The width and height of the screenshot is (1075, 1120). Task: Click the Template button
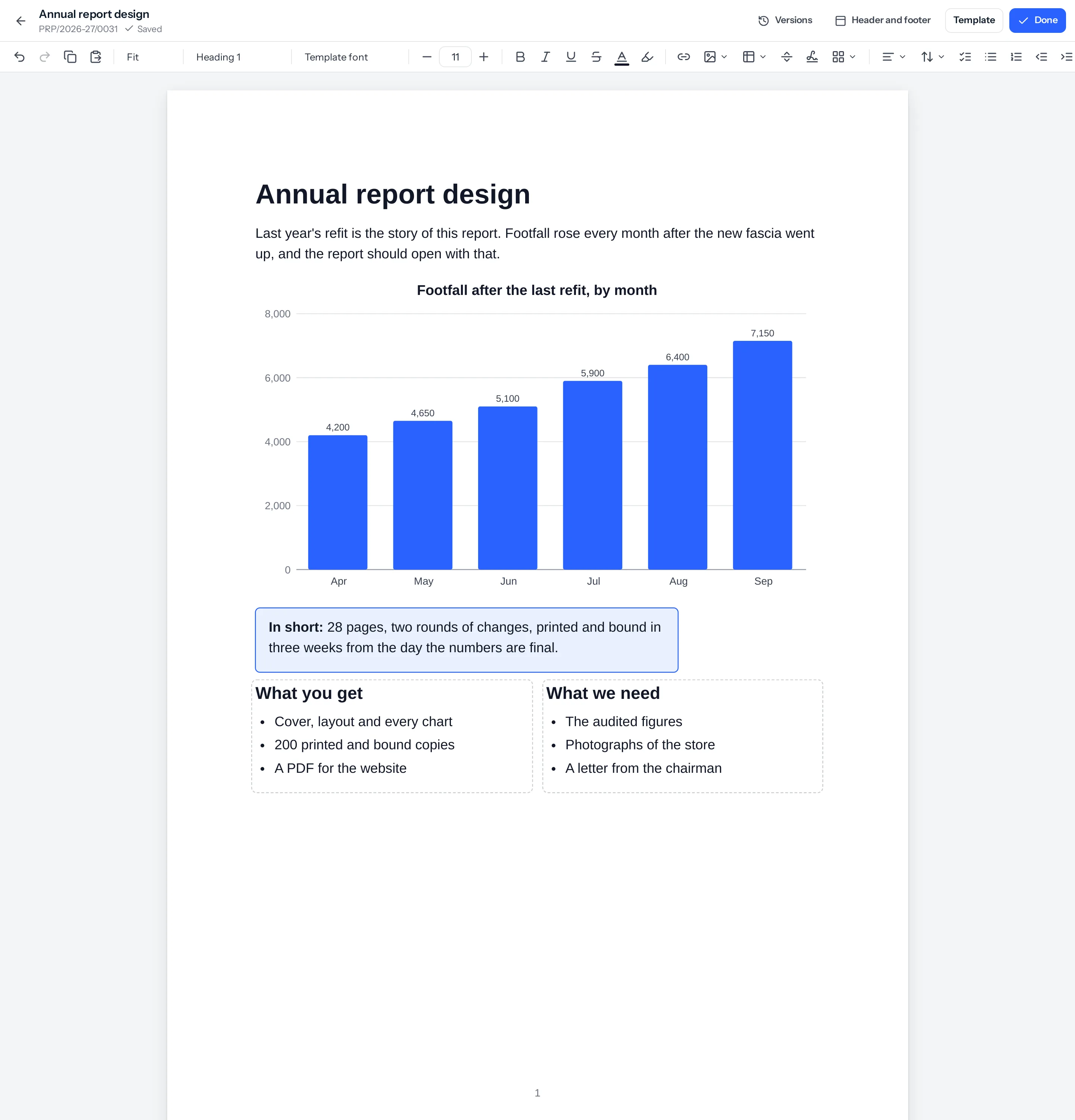coord(974,21)
